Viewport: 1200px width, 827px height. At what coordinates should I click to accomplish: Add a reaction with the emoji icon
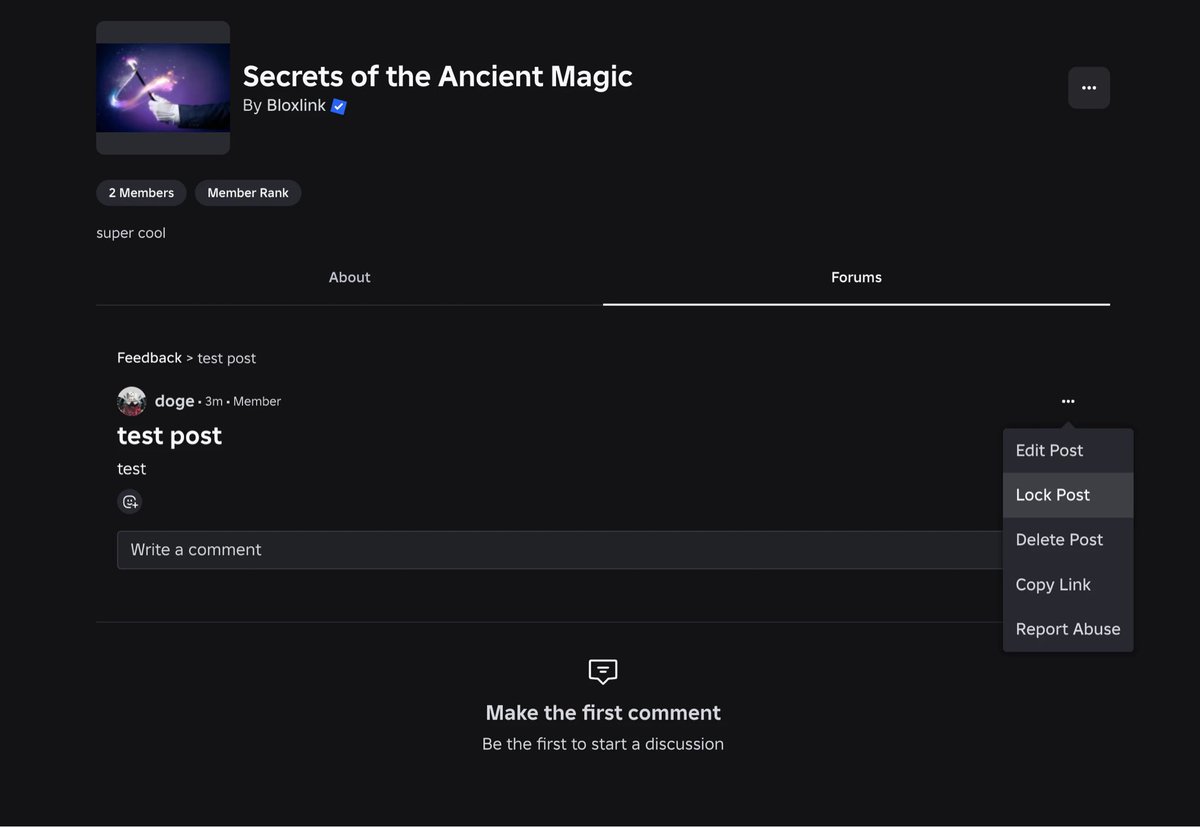[x=130, y=502]
